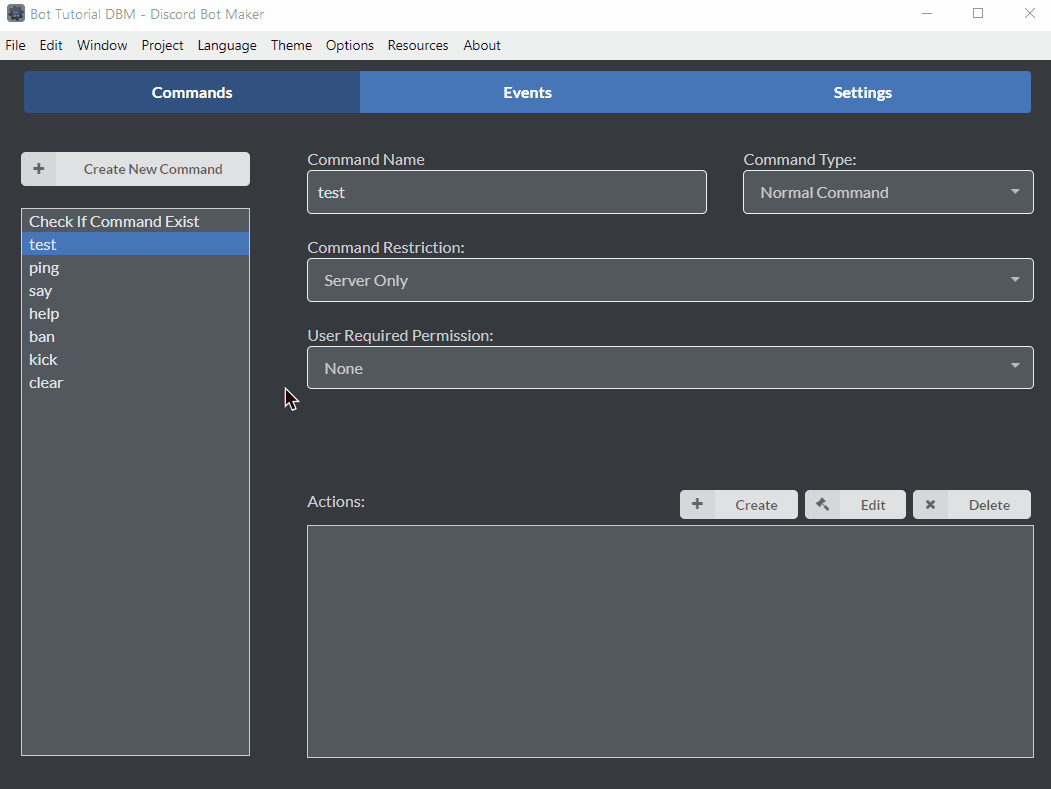1051x789 pixels.
Task: Click the X icon on Delete button
Action: click(x=930, y=504)
